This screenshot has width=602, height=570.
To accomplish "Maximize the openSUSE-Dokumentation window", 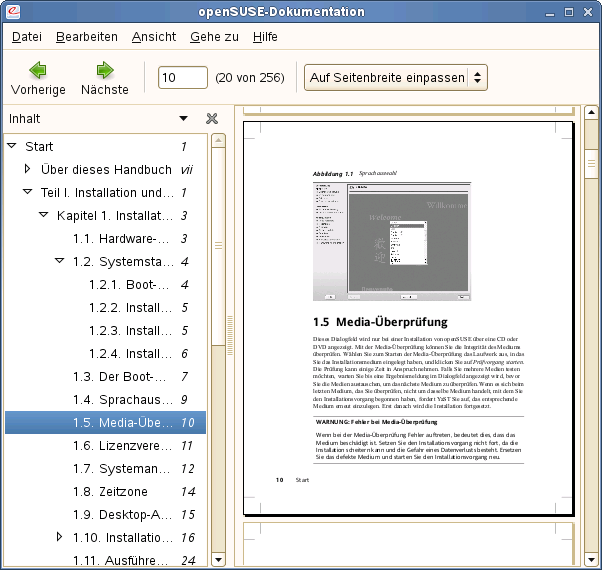I will (569, 12).
